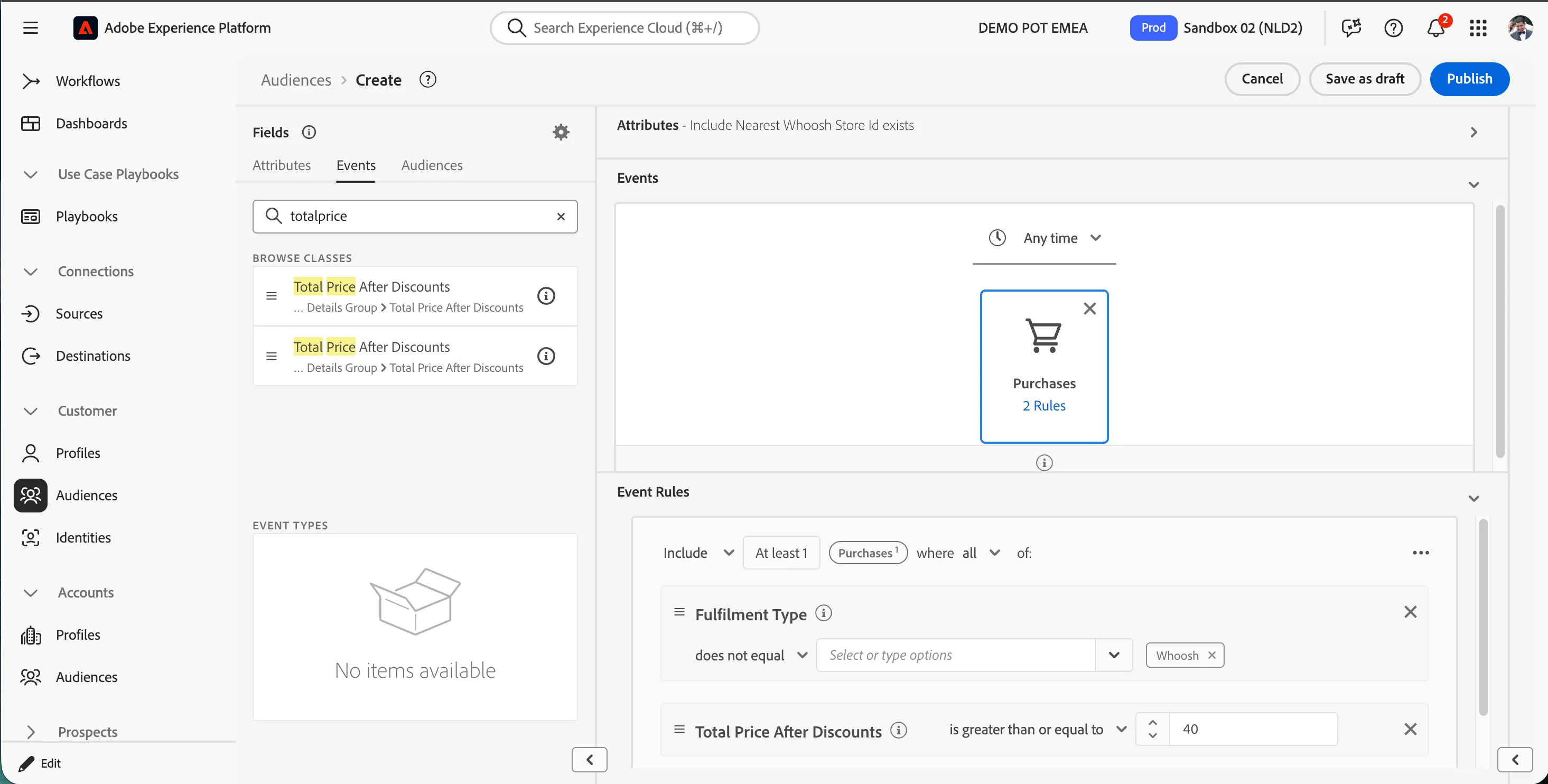Click the Select or type options field
Viewport: 1548px width, 784px height.
click(x=956, y=655)
